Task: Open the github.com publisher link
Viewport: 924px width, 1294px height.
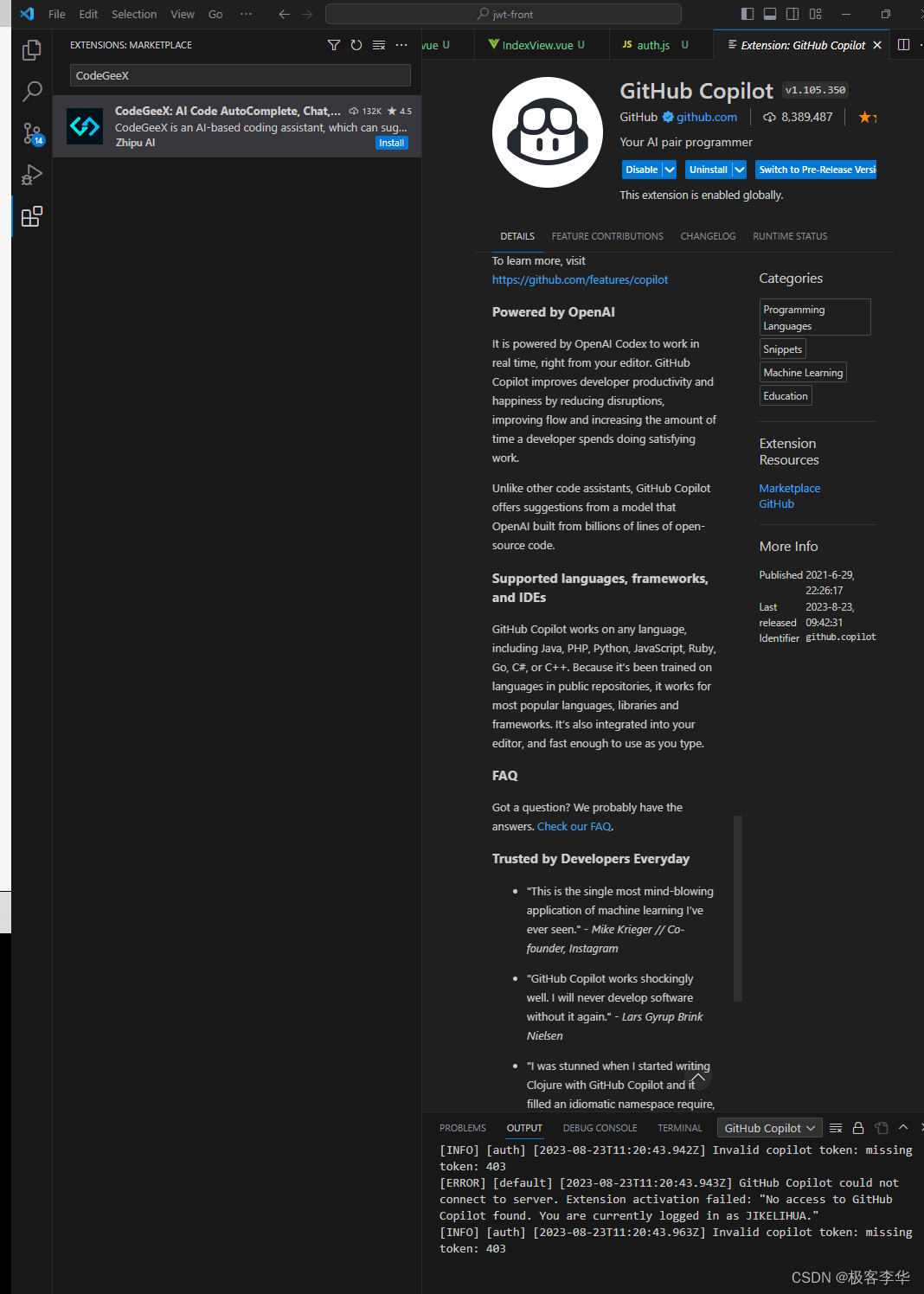Action: pyautogui.click(x=707, y=118)
